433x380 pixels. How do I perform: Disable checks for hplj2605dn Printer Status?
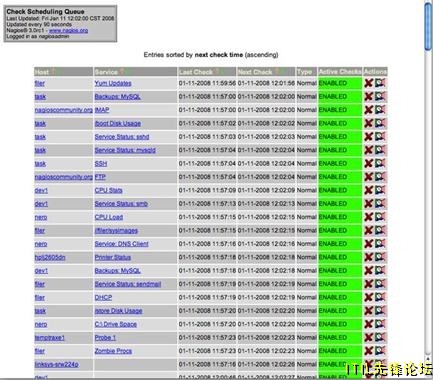368,257
